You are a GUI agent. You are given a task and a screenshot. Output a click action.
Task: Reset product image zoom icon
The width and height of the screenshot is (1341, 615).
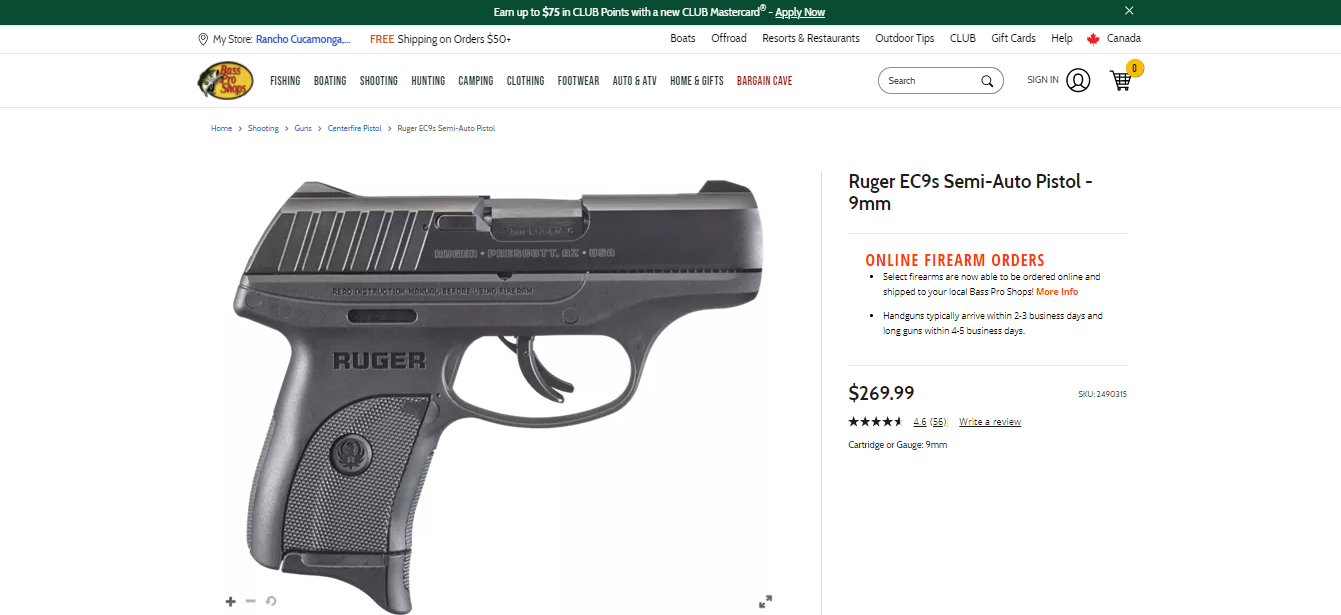271,601
